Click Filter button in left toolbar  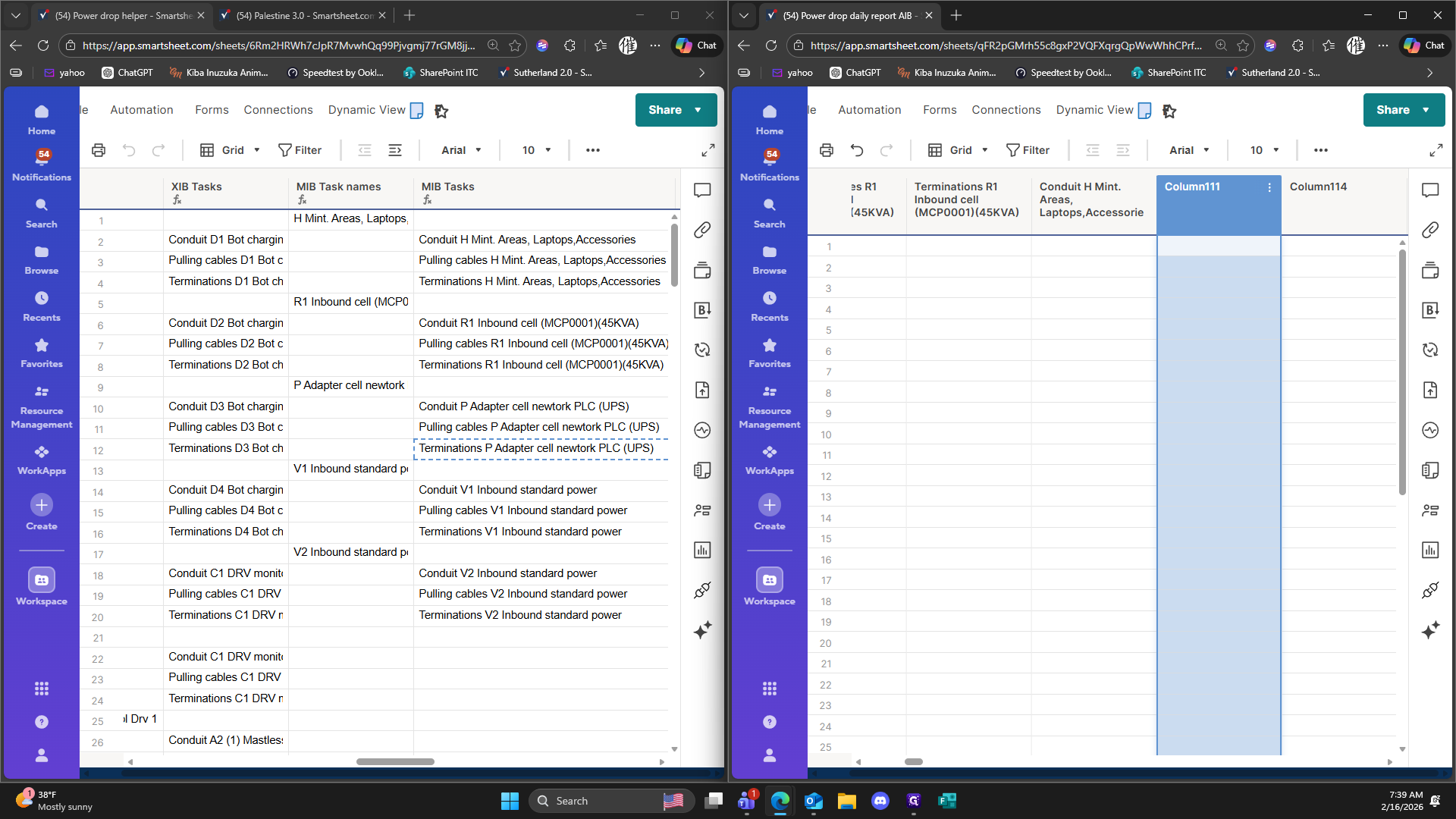[300, 150]
